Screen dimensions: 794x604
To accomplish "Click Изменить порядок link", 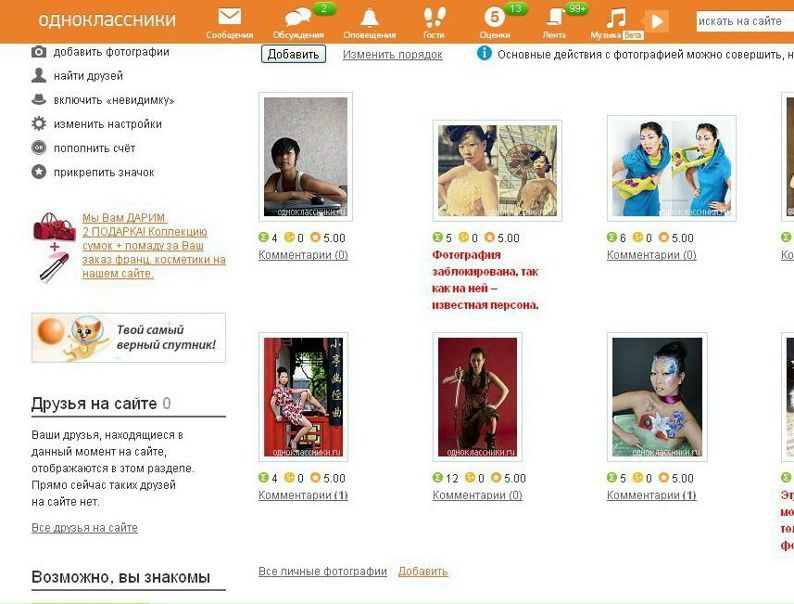I will point(392,55).
